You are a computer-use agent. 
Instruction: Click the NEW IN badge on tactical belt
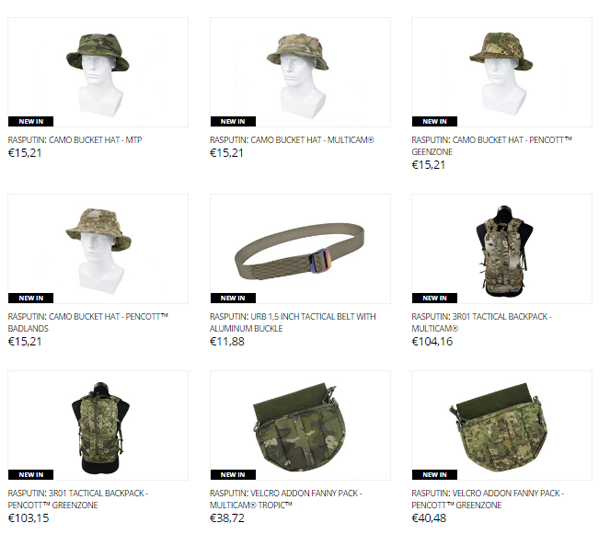[x=233, y=298]
